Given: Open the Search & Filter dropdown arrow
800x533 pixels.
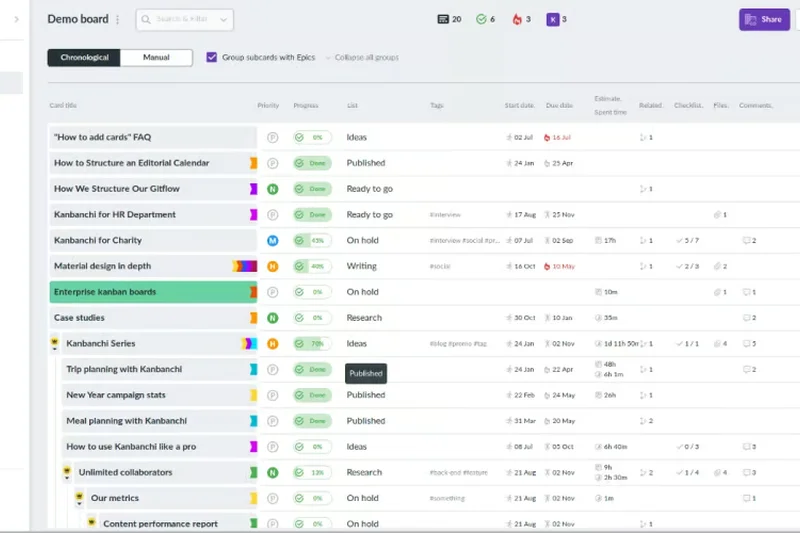Looking at the screenshot, I should 224,19.
